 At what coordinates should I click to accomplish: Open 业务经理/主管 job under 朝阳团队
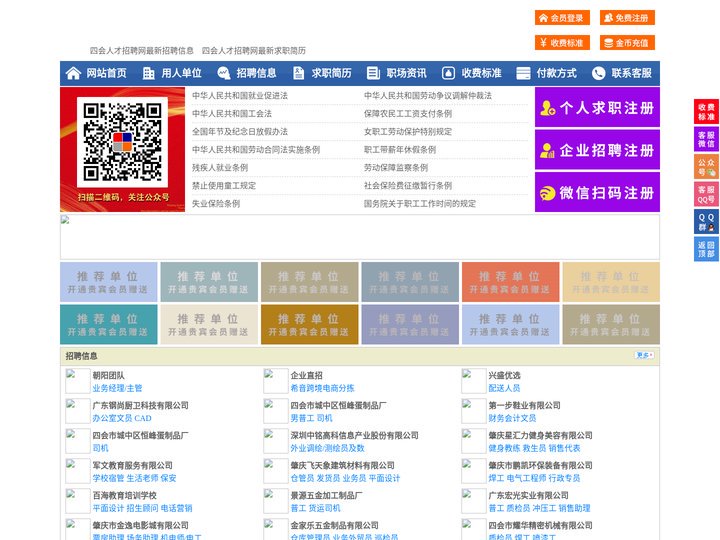(117, 388)
